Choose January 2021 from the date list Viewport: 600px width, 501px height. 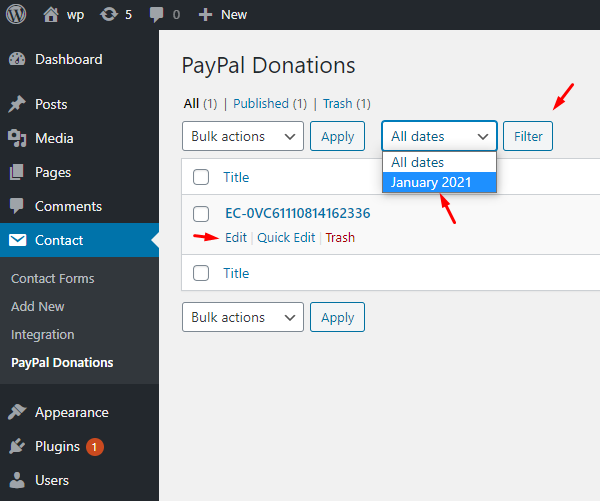pyautogui.click(x=431, y=182)
